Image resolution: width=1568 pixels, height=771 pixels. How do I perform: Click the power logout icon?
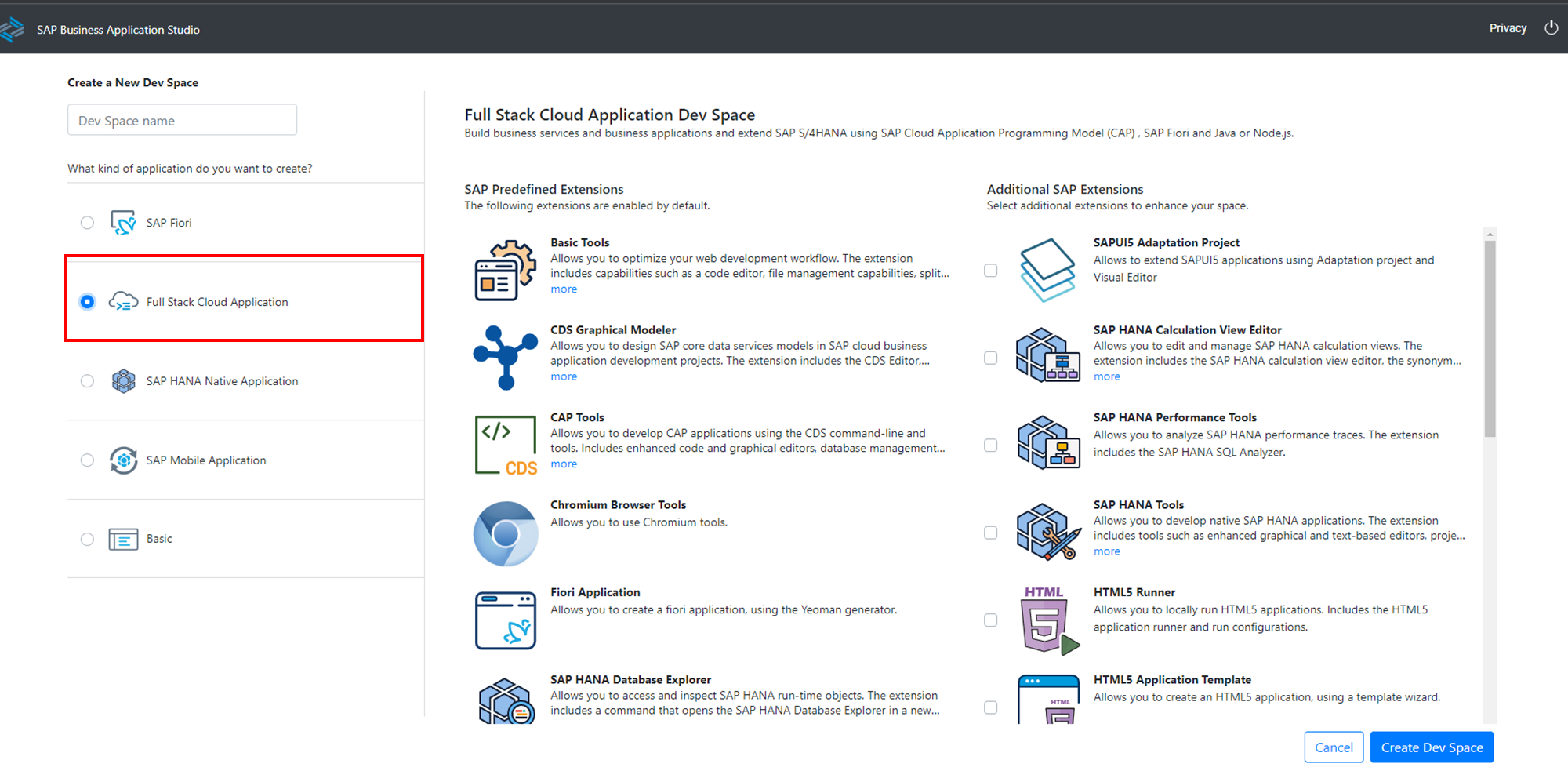coord(1552,27)
